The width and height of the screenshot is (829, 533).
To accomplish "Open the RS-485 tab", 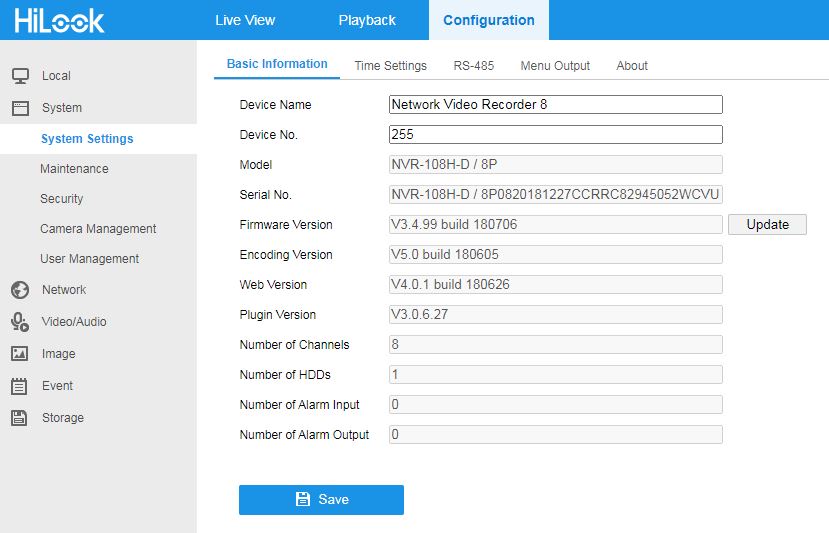I will (x=473, y=66).
